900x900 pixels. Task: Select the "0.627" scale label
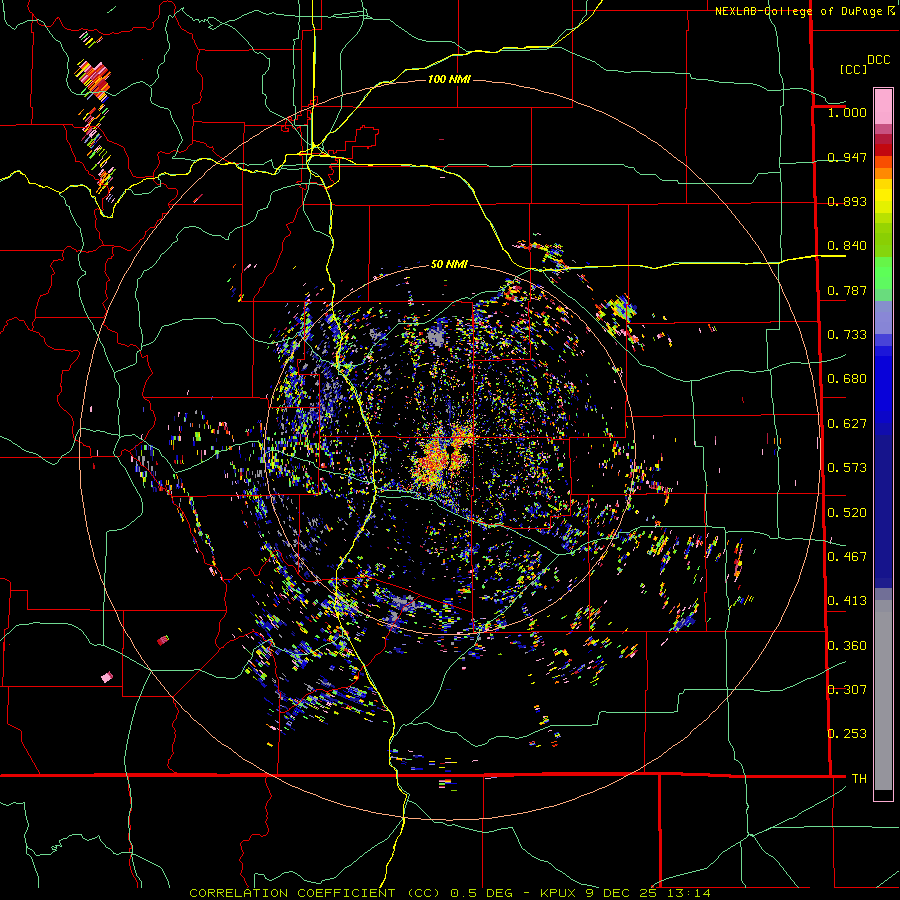(847, 424)
